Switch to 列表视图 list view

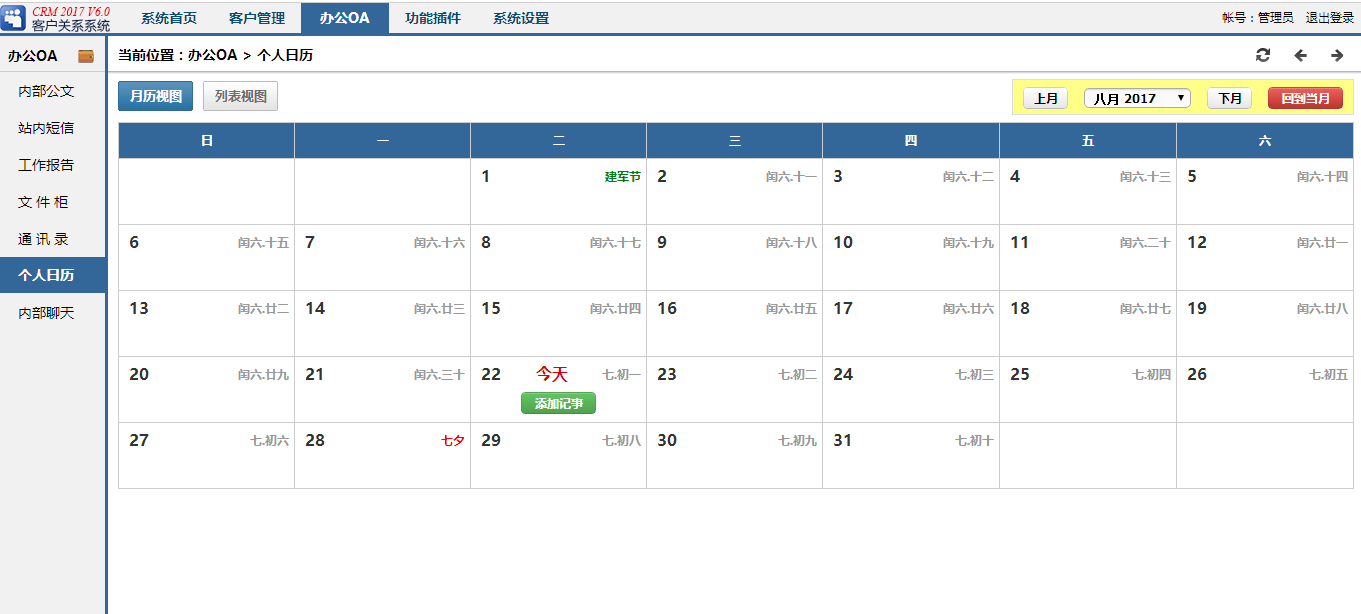[x=240, y=96]
